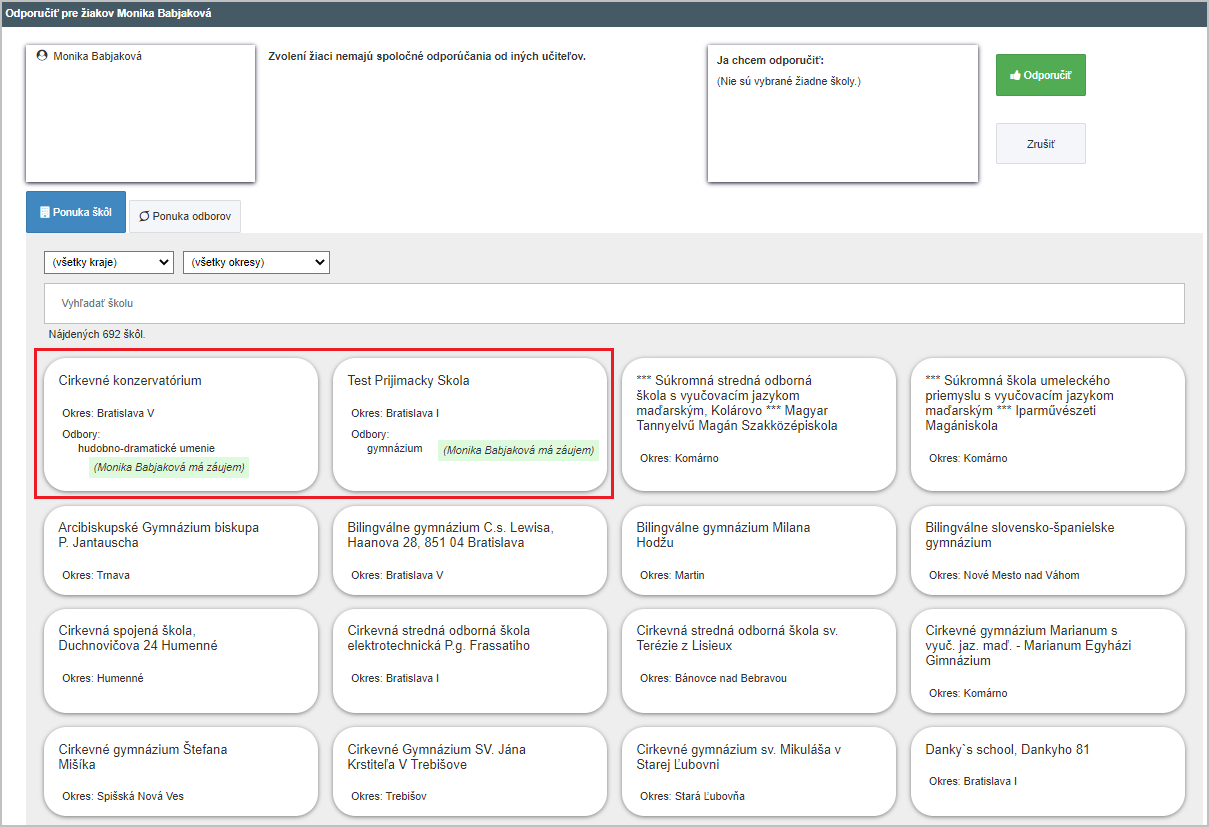The height and width of the screenshot is (827, 1209).
Task: Select Cirkevné gymnázium sv. Mikuláša card
Action: (759, 771)
